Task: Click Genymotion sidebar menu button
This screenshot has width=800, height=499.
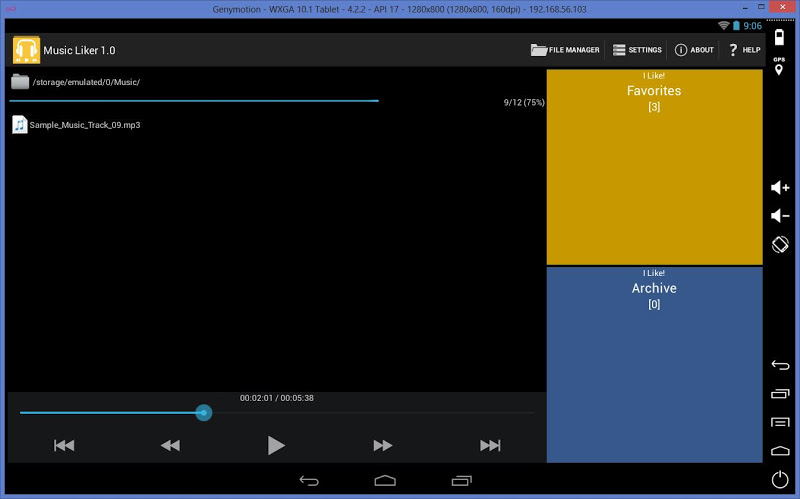Action: (780, 422)
